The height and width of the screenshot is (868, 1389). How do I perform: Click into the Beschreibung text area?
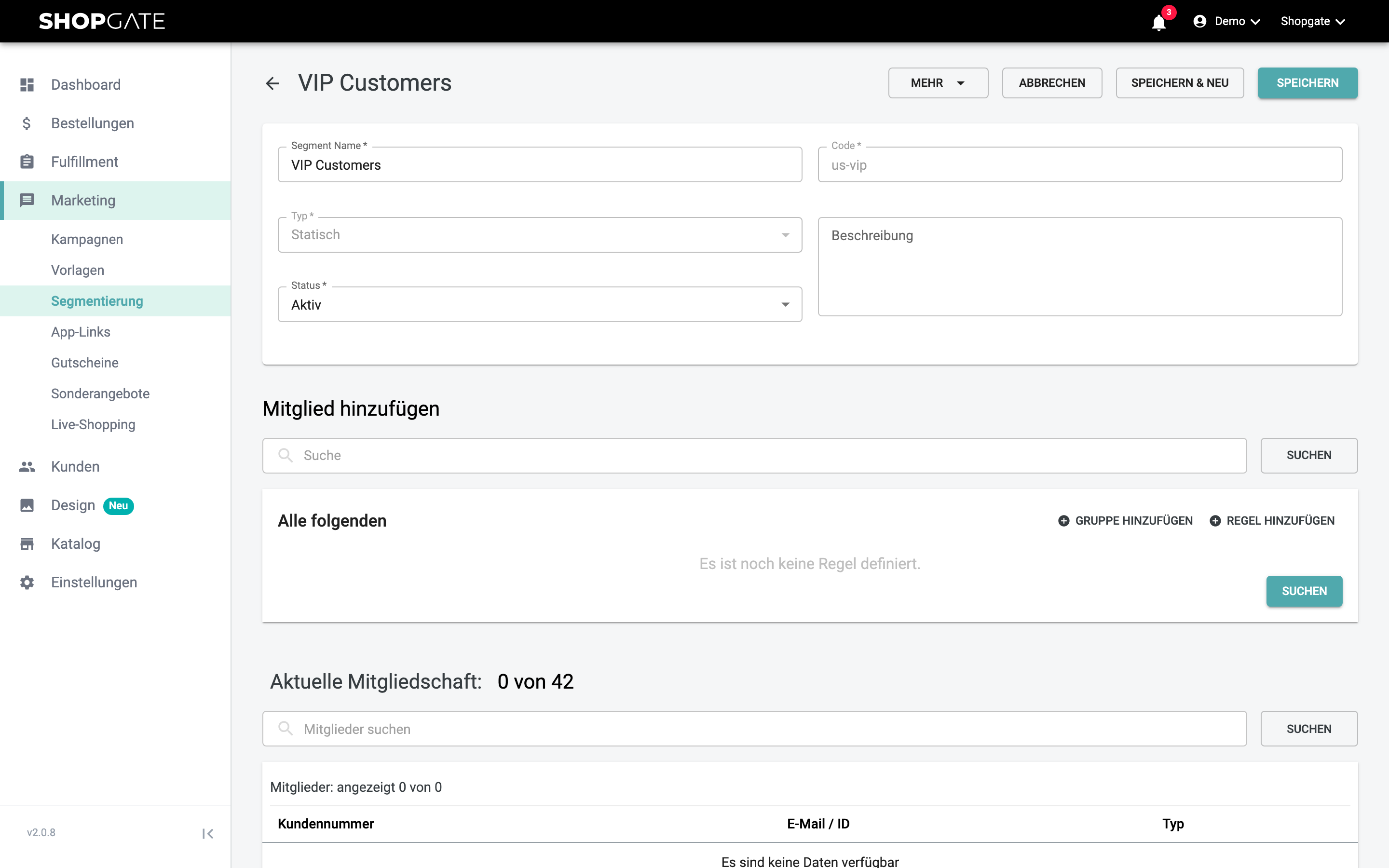click(x=1080, y=266)
